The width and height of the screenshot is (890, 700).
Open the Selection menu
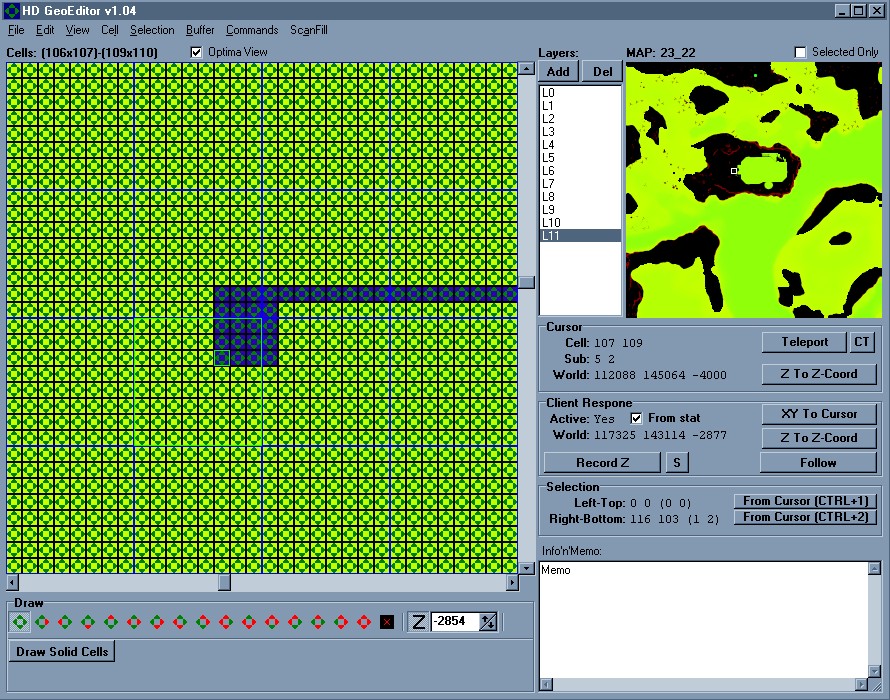click(152, 30)
